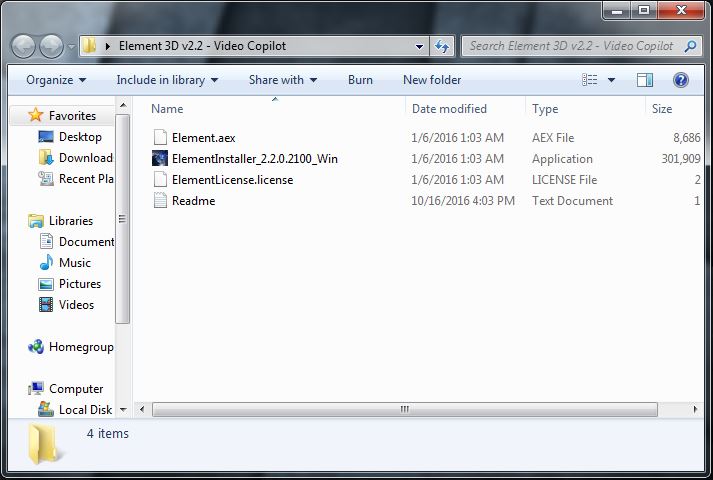Viewport: 713px width, 480px height.
Task: Click the Music note icon
Action: click(x=46, y=262)
